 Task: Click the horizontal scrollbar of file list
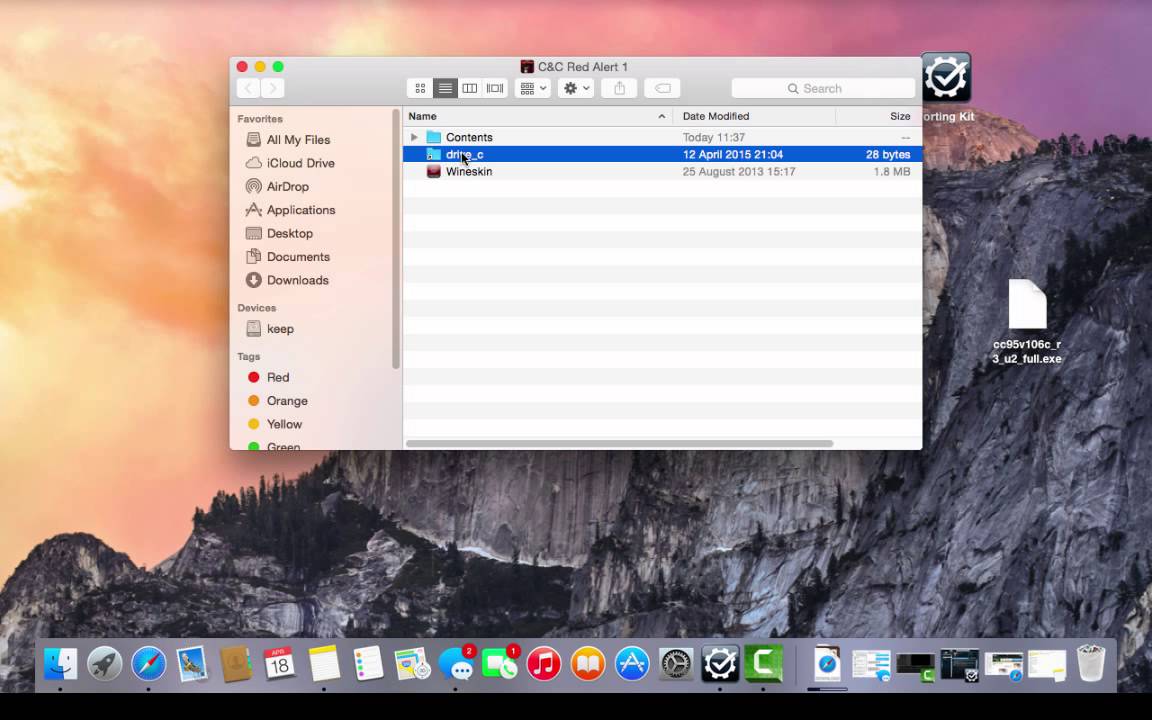tap(619, 444)
